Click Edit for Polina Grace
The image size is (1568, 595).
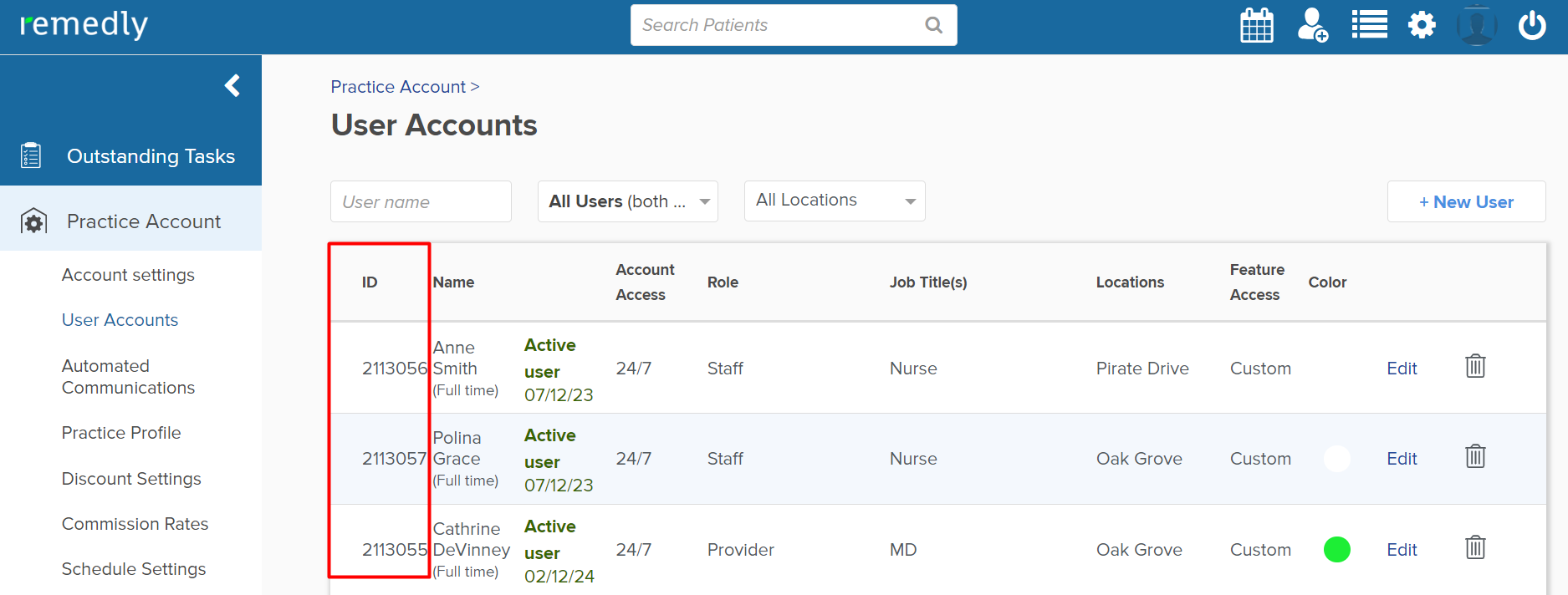[x=1402, y=459]
